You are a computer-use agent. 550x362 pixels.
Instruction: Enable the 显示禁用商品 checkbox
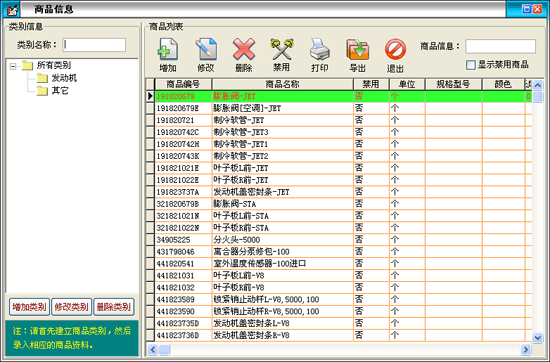470,65
